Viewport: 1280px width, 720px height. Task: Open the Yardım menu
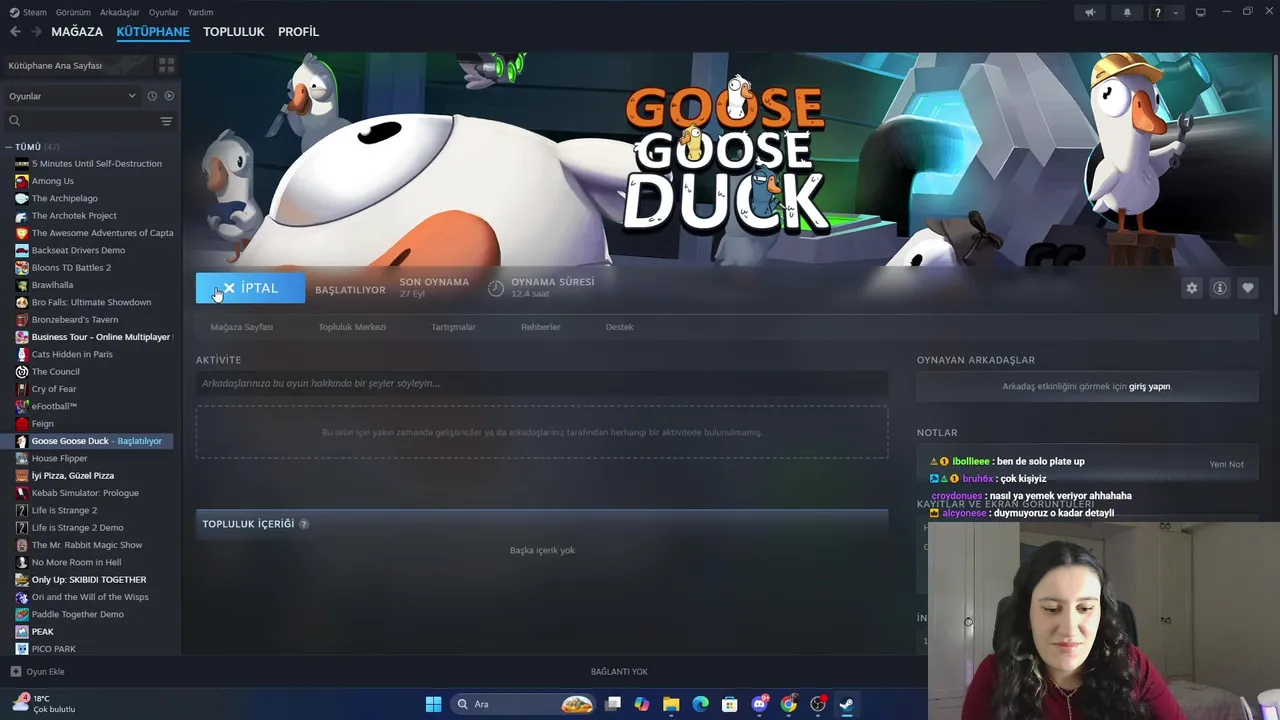tap(200, 12)
